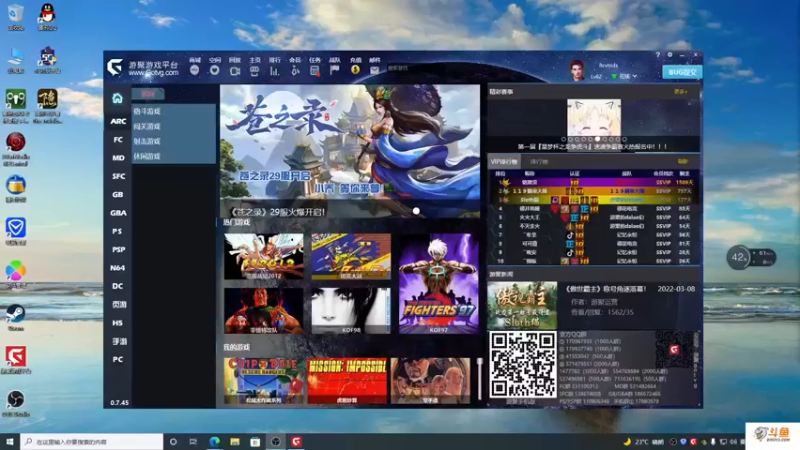Open Task View on the taskbar
800x450 pixels.
[x=193, y=441]
